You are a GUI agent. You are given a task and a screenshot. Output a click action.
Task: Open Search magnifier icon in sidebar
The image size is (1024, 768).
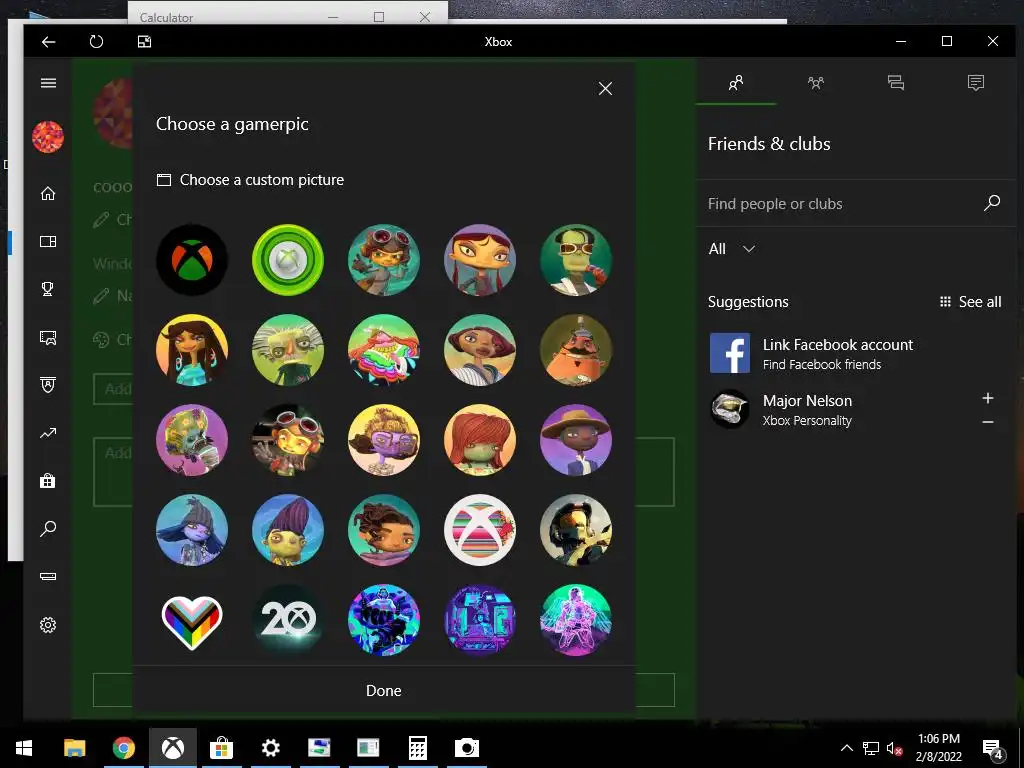click(x=48, y=528)
